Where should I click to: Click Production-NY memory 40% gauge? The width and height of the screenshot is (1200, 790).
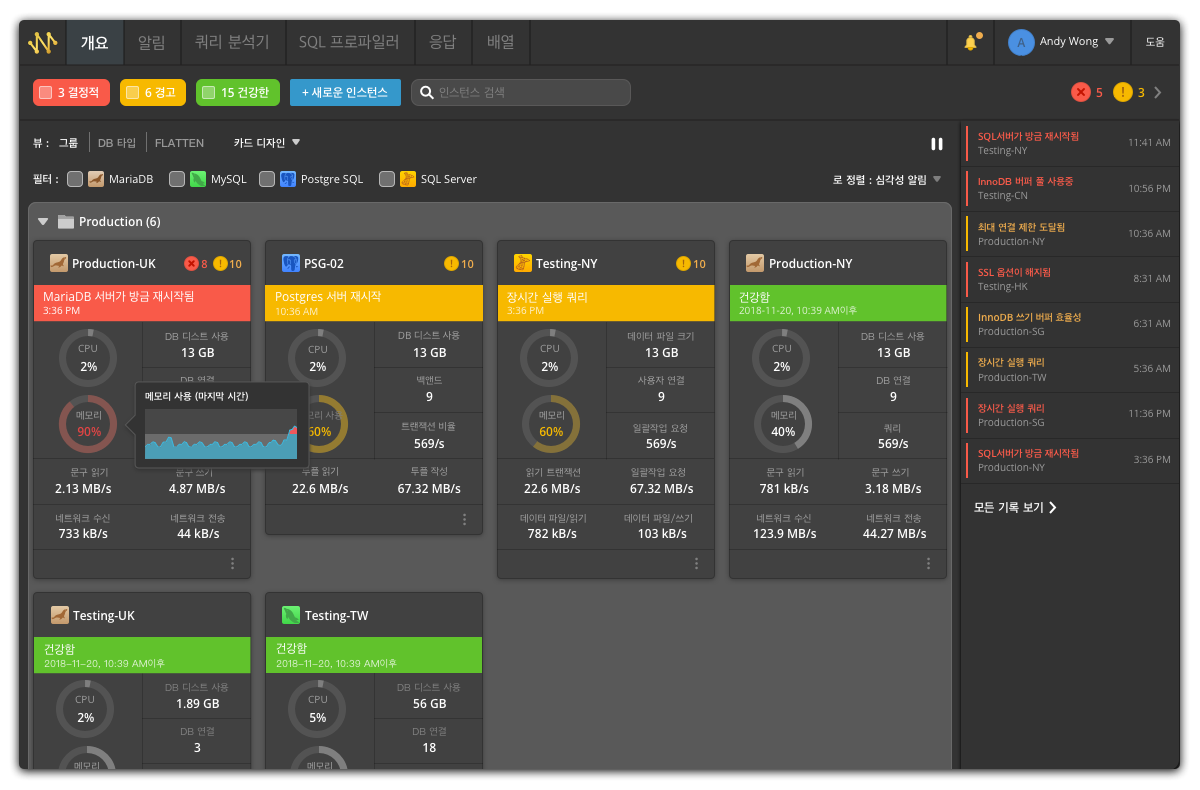[x=783, y=423]
